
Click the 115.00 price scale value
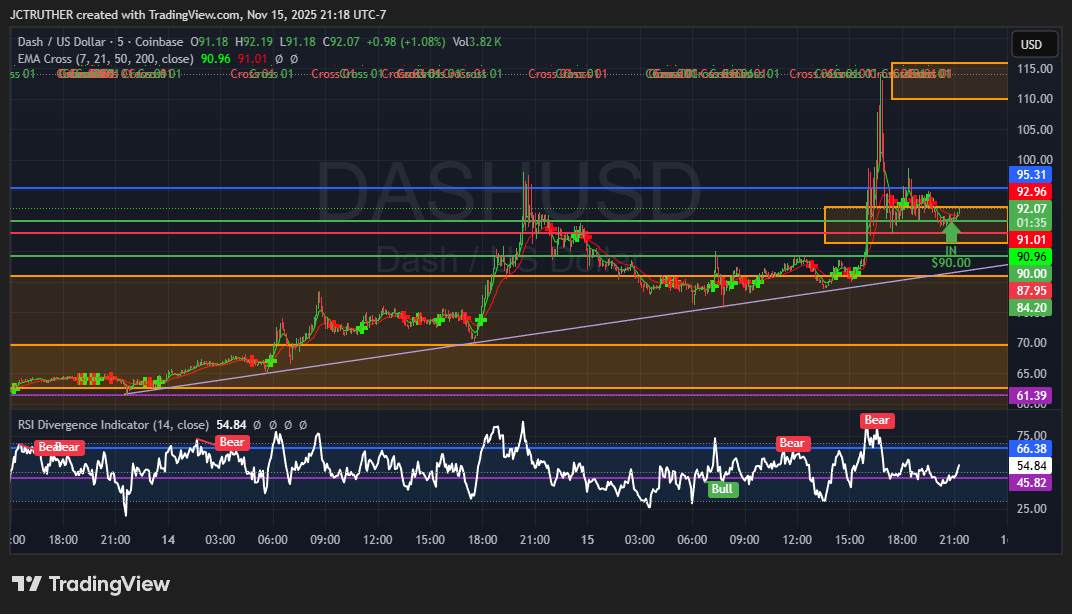tap(1034, 69)
